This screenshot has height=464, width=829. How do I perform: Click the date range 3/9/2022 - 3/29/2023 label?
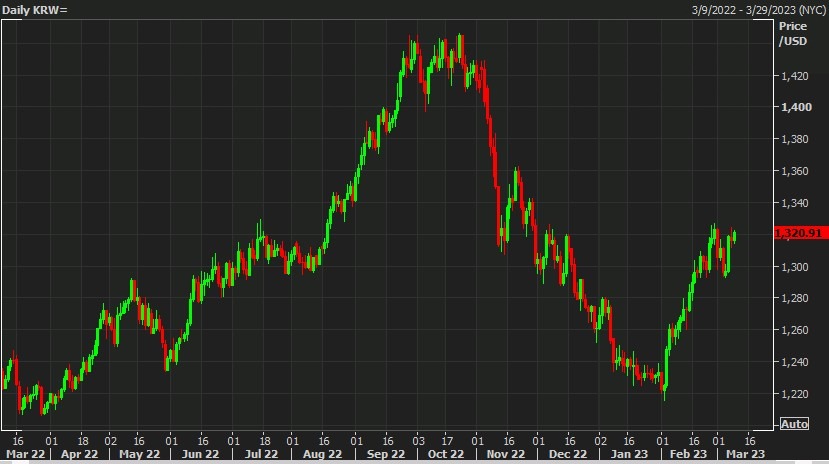tap(758, 10)
